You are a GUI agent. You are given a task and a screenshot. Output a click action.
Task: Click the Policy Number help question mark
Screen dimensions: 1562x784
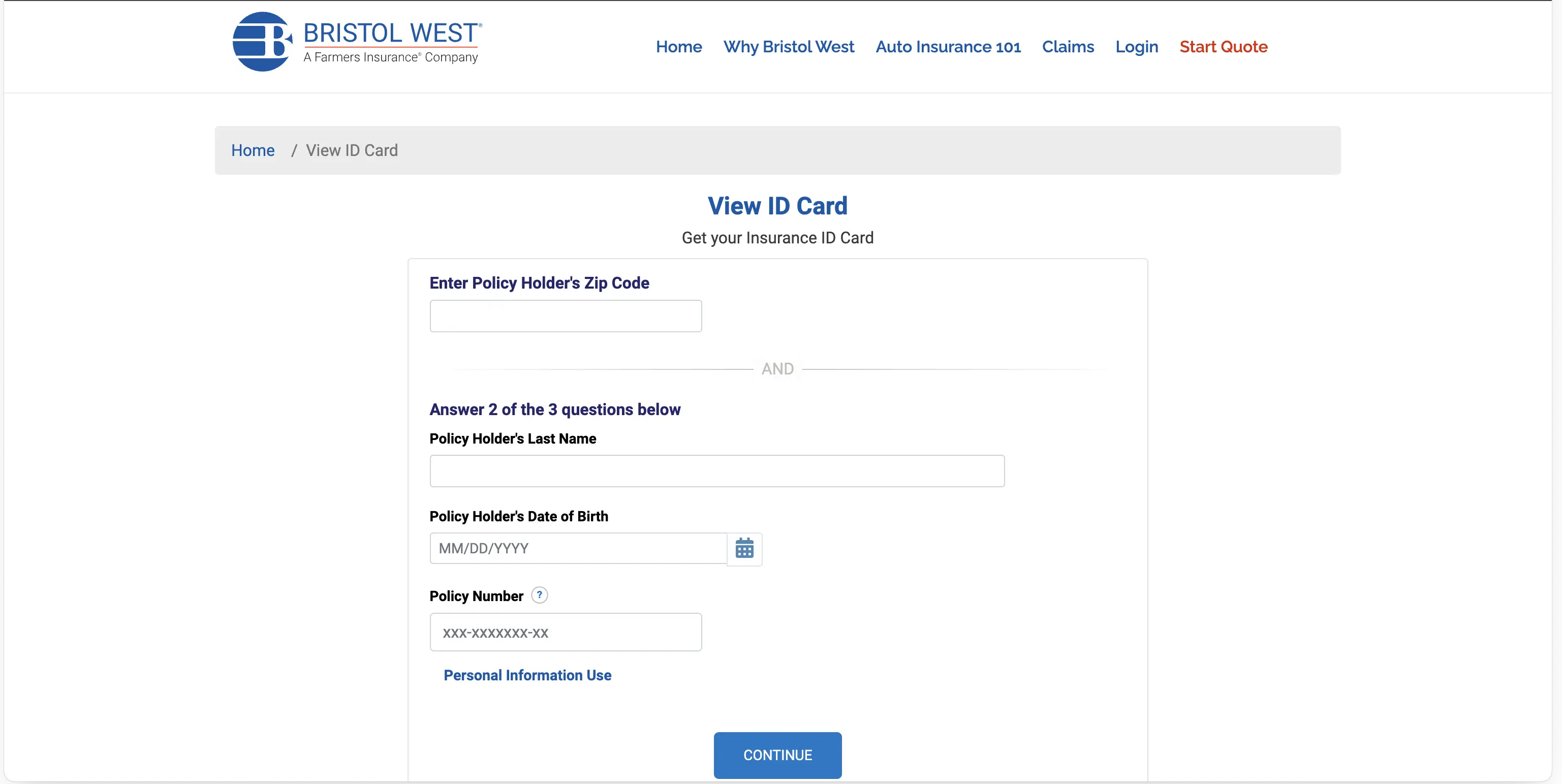(x=539, y=595)
